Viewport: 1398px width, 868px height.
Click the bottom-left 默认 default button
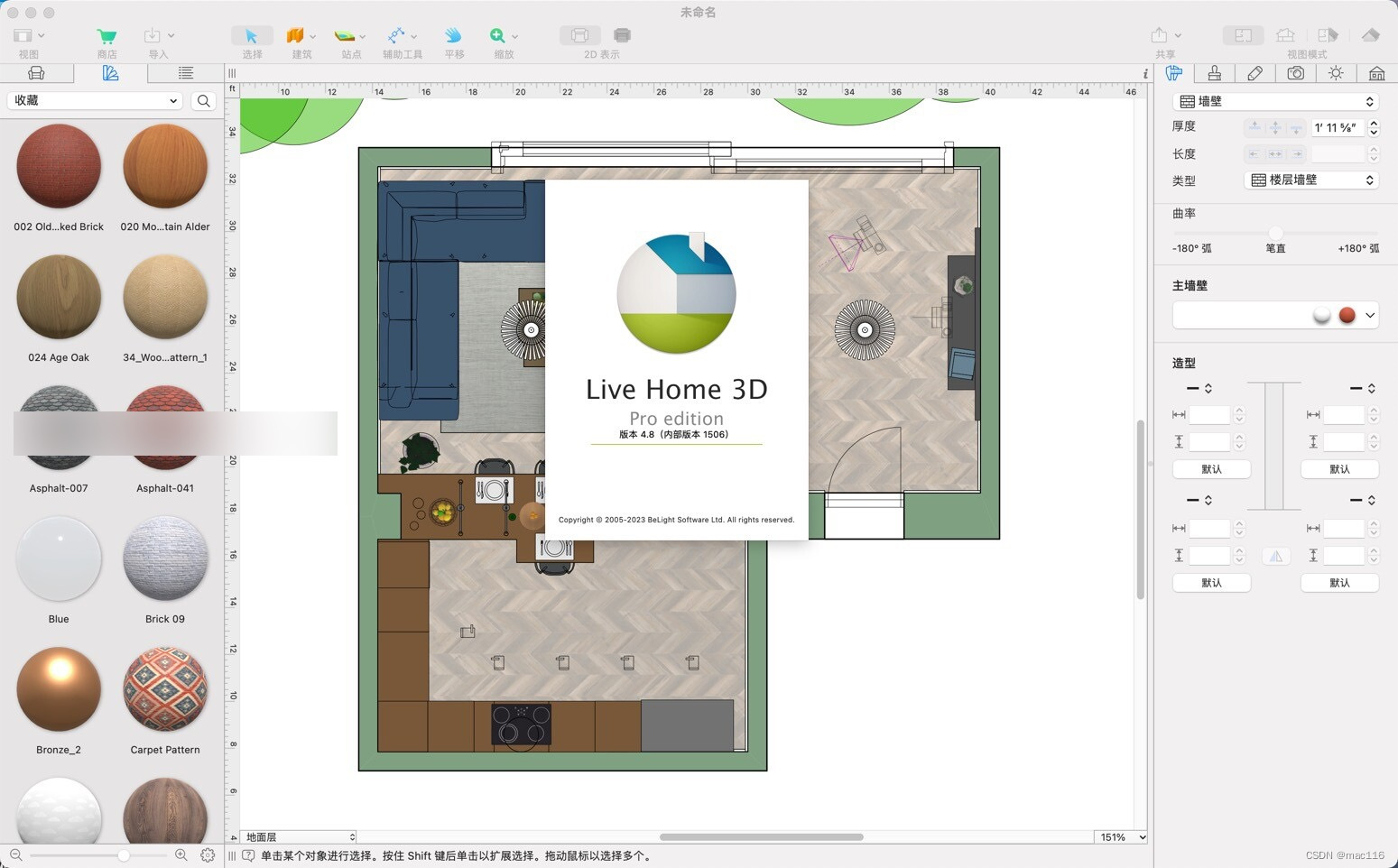[x=1211, y=583]
